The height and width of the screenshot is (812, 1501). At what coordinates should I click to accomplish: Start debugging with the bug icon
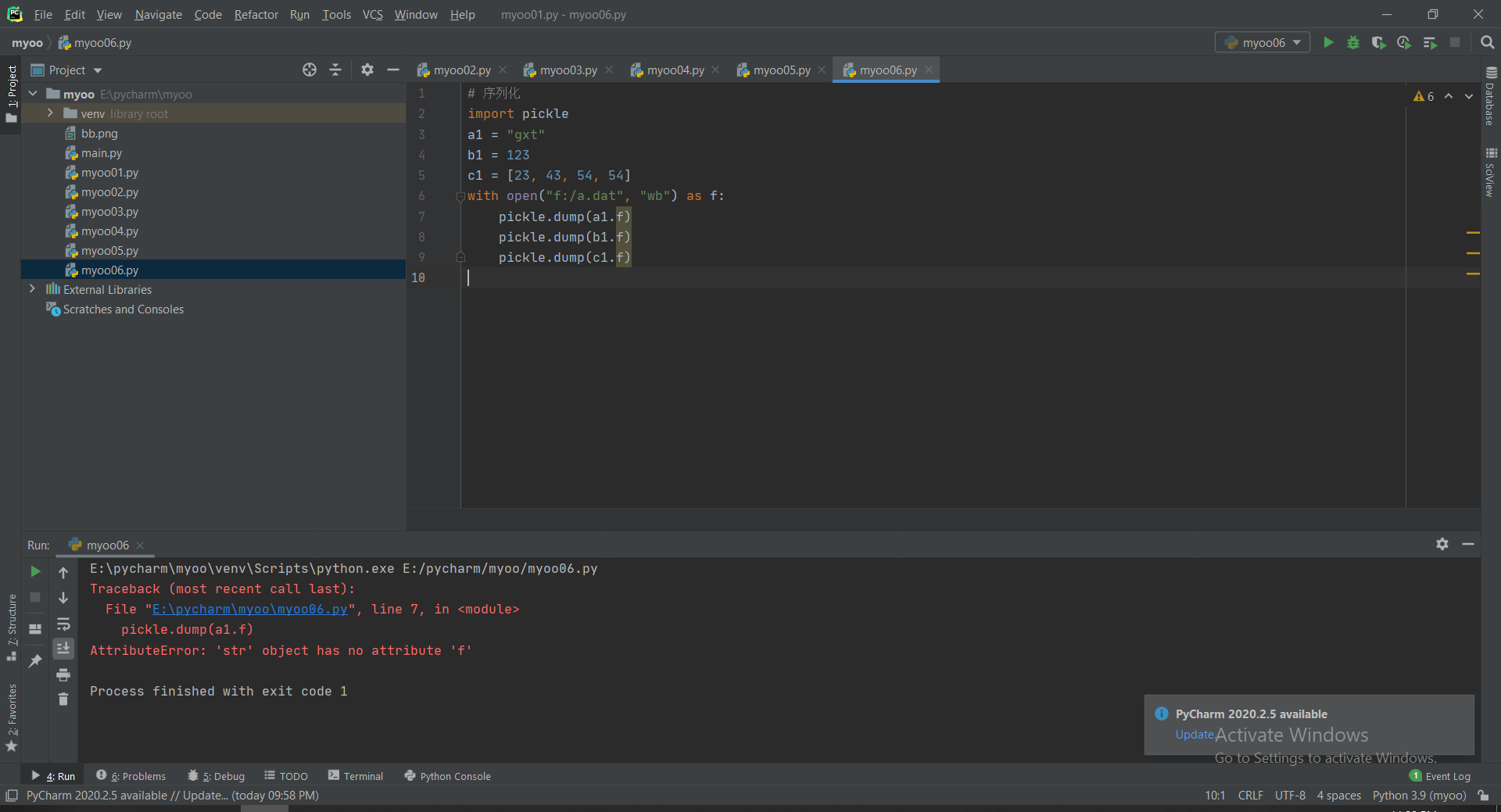pos(1353,42)
